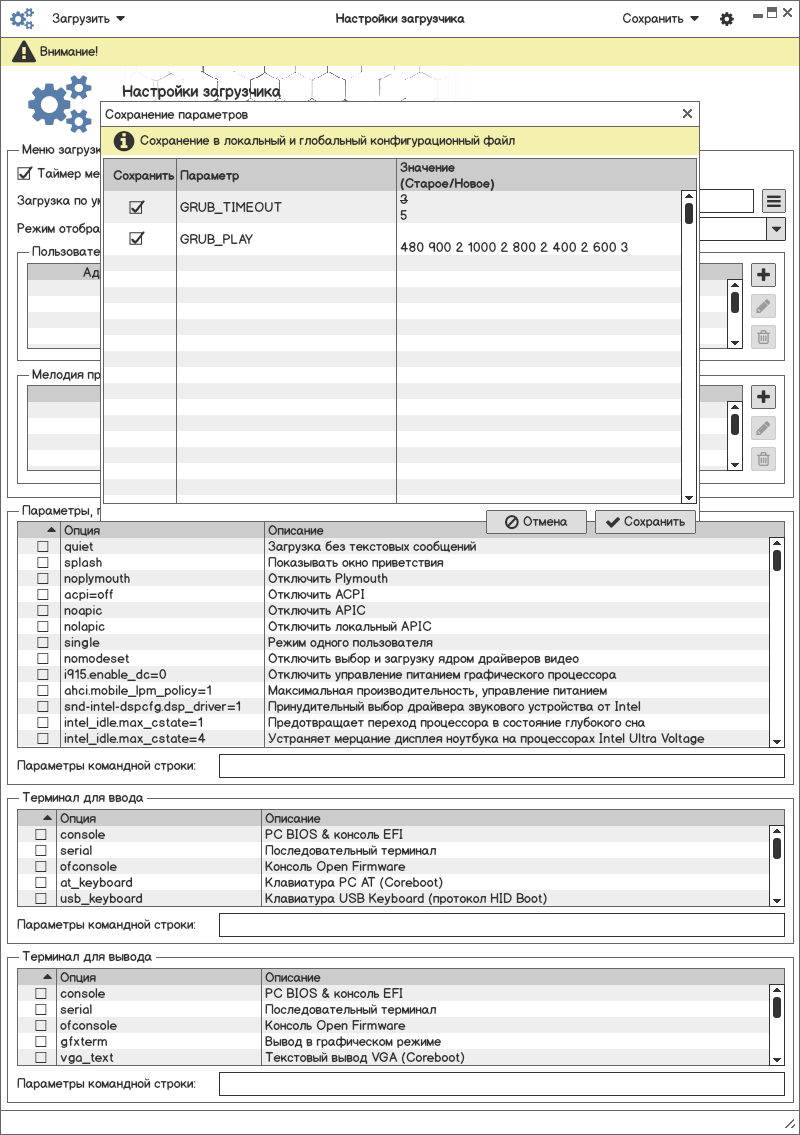
Task: Select console row in output terminal list
Action: click(x=393, y=994)
